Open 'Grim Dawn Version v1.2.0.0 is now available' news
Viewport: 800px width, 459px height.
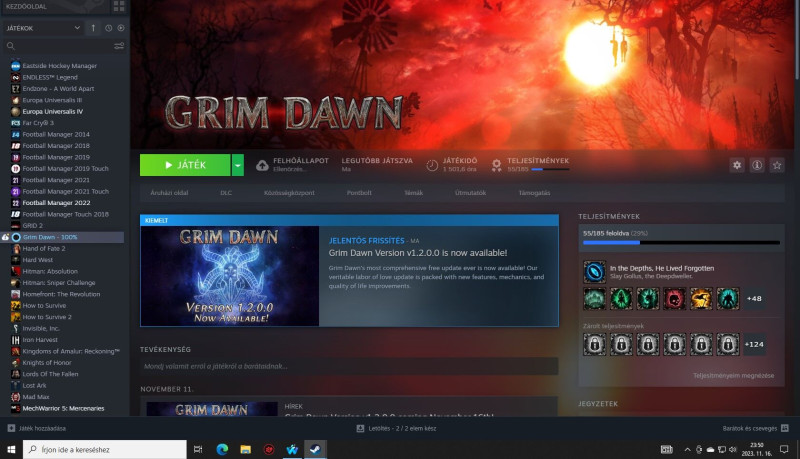pos(418,253)
